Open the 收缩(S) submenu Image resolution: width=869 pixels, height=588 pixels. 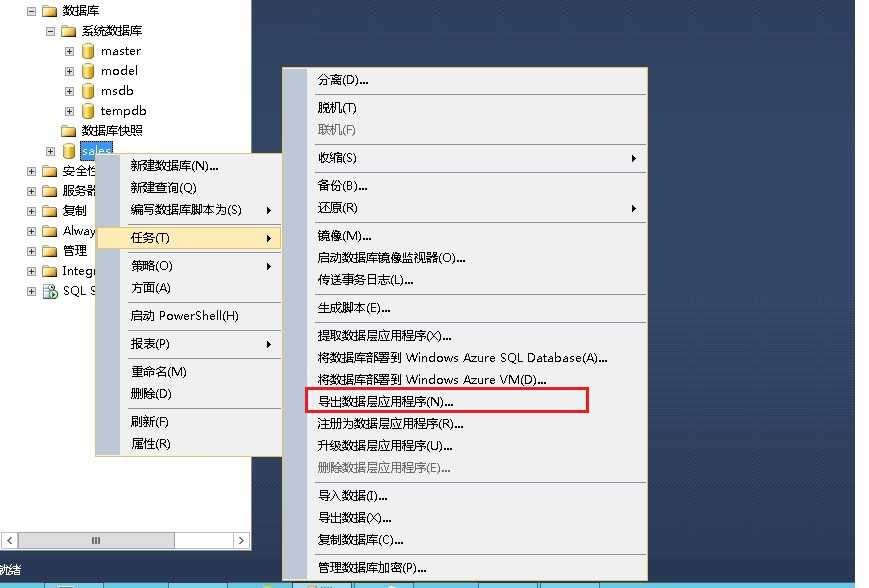pyautogui.click(x=464, y=158)
